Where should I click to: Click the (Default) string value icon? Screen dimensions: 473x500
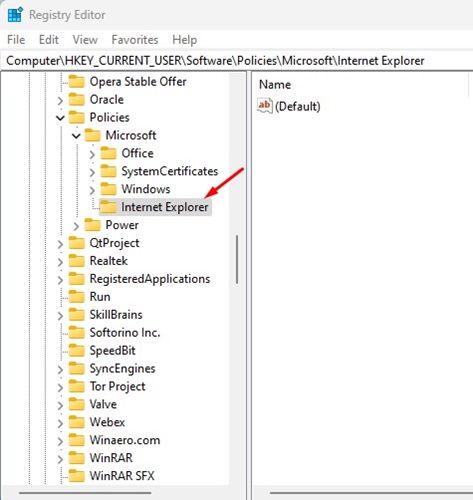[x=265, y=106]
